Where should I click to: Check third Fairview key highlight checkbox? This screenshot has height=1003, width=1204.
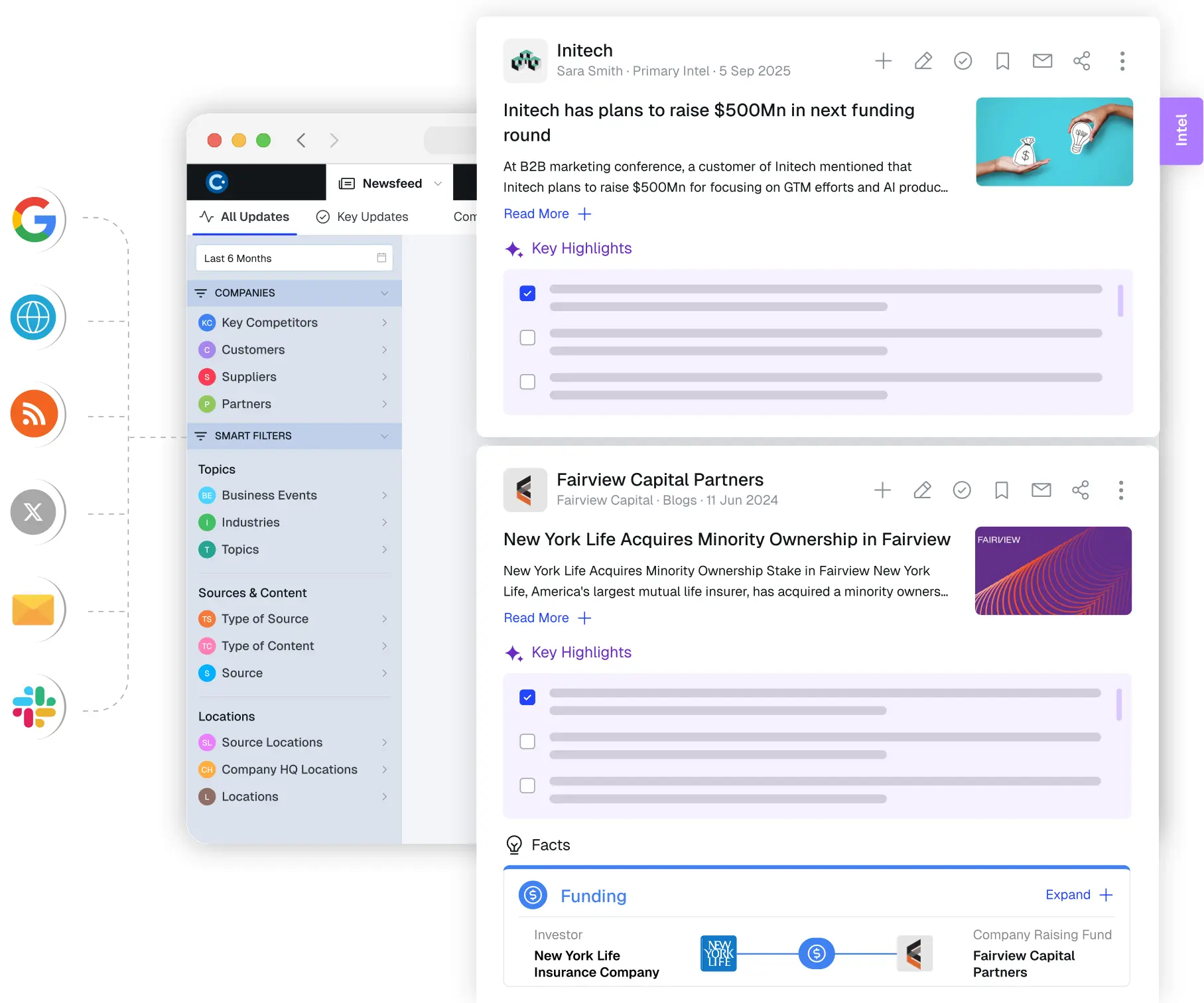point(527,785)
